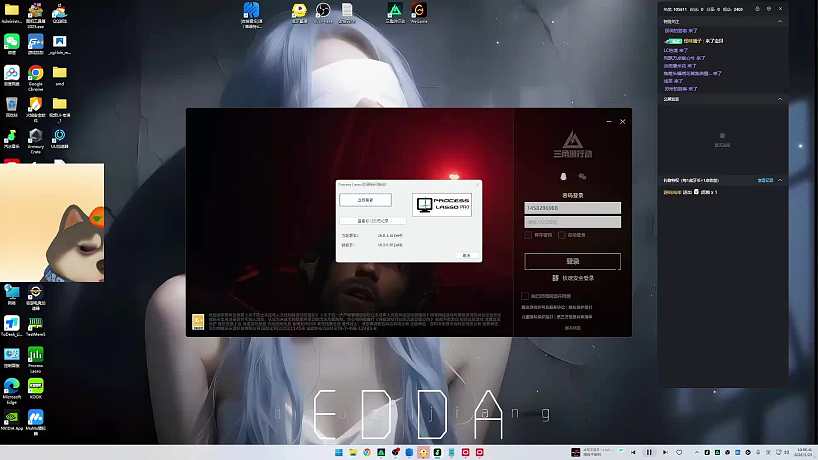The image size is (818, 460).
Task: Open the TestMem5 desktop shortcut
Action: pos(35,325)
